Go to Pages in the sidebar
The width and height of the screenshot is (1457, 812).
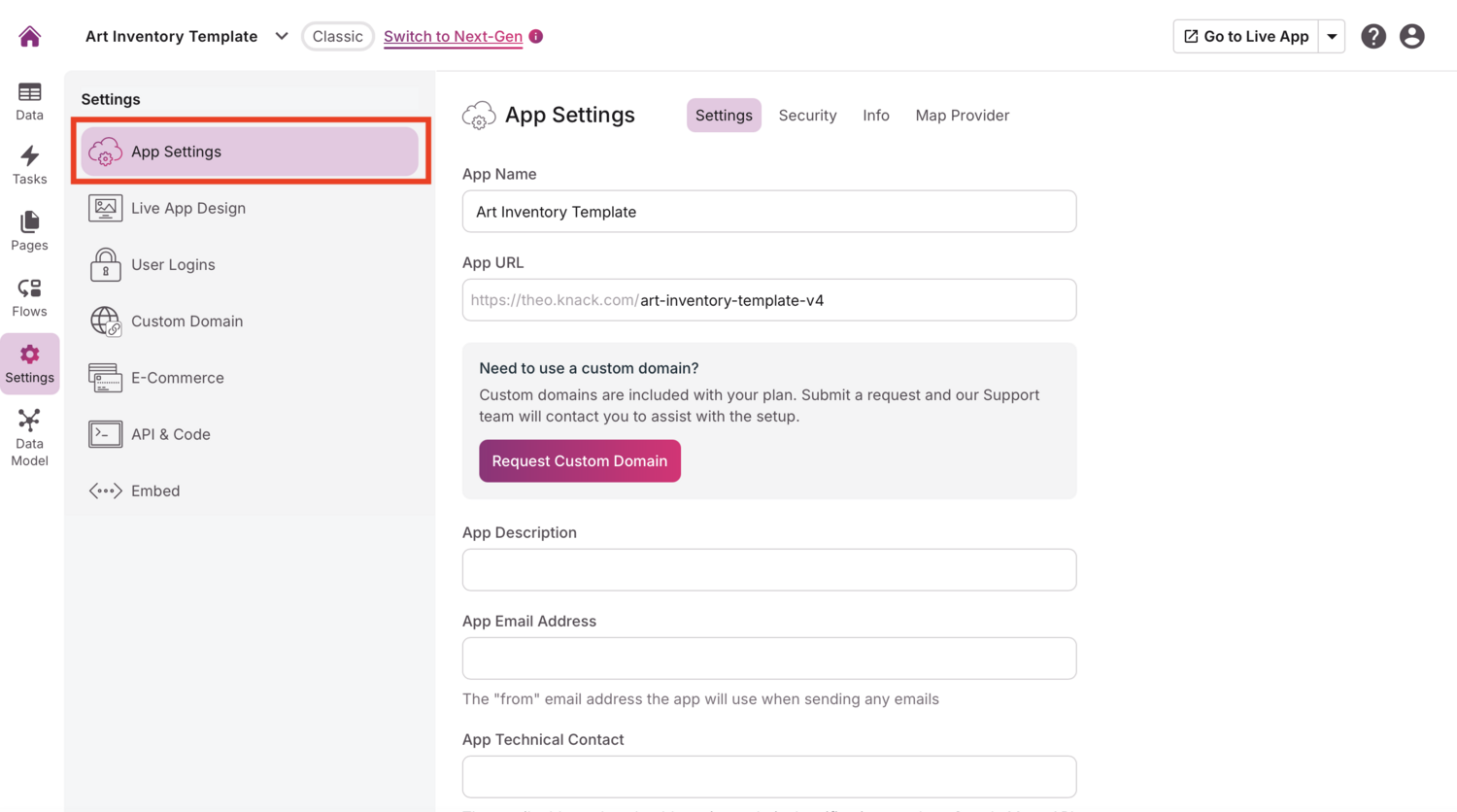coord(29,231)
